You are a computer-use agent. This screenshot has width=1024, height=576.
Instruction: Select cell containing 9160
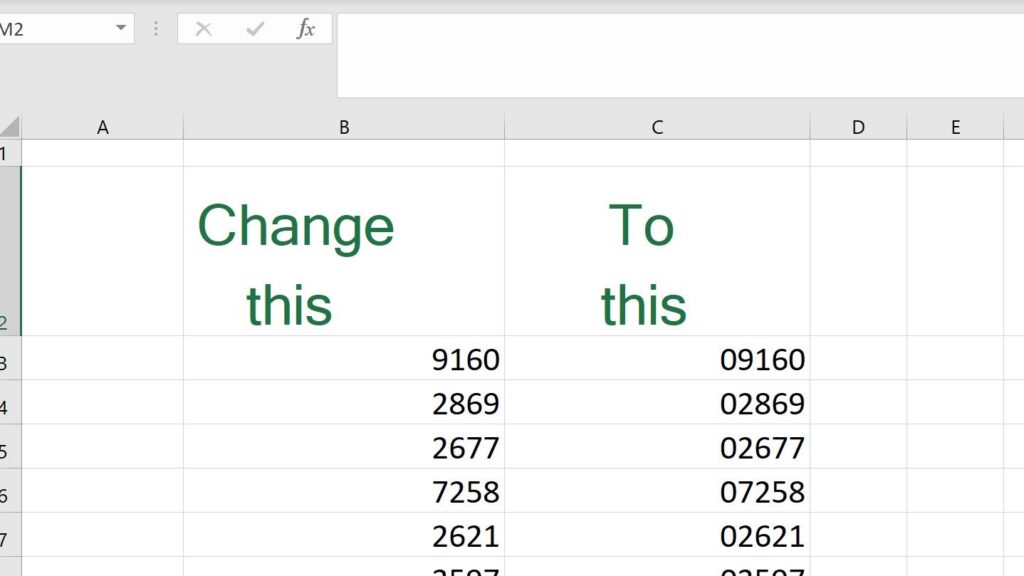tap(344, 359)
